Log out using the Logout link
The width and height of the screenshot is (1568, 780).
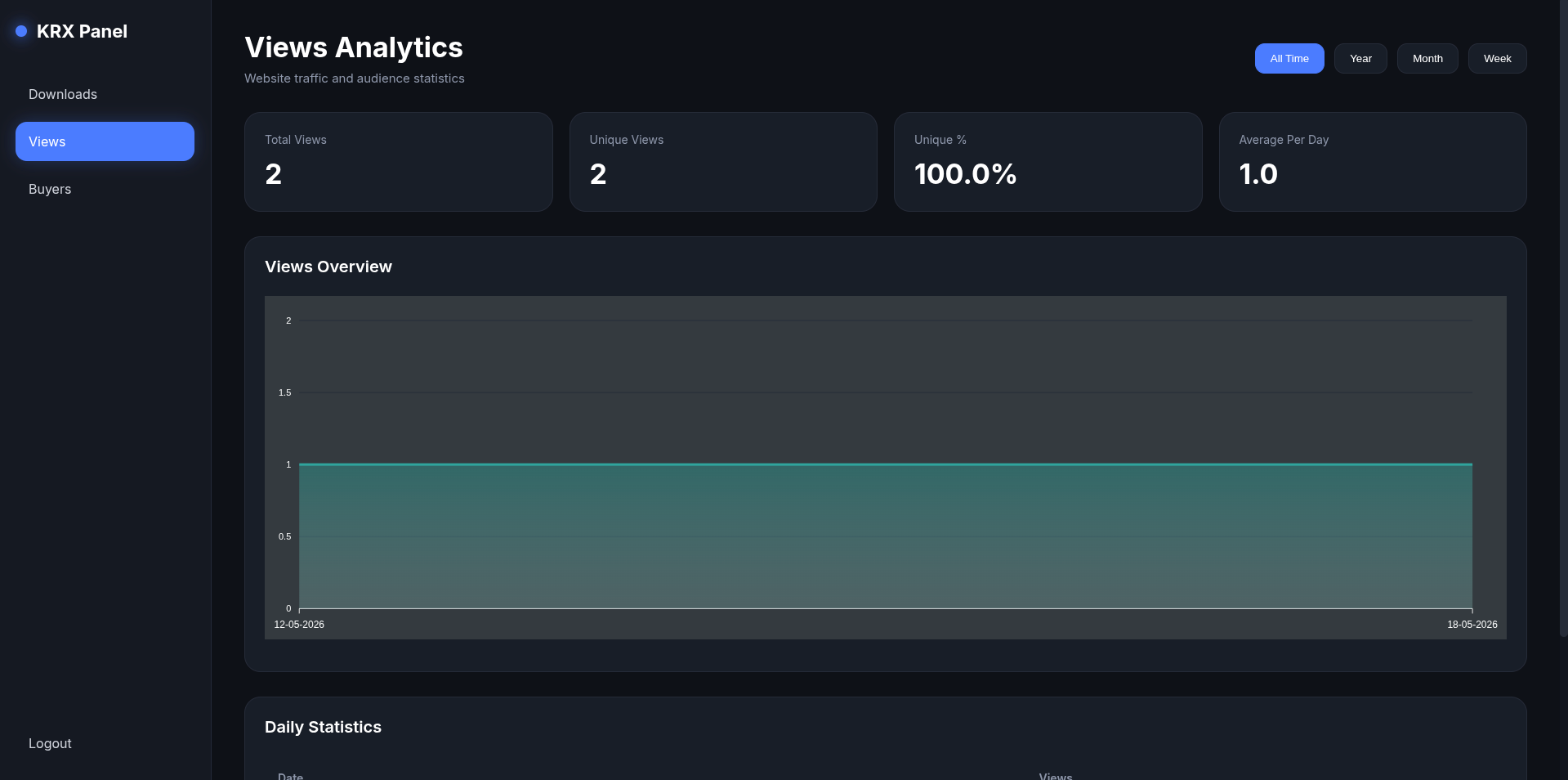pos(105,743)
